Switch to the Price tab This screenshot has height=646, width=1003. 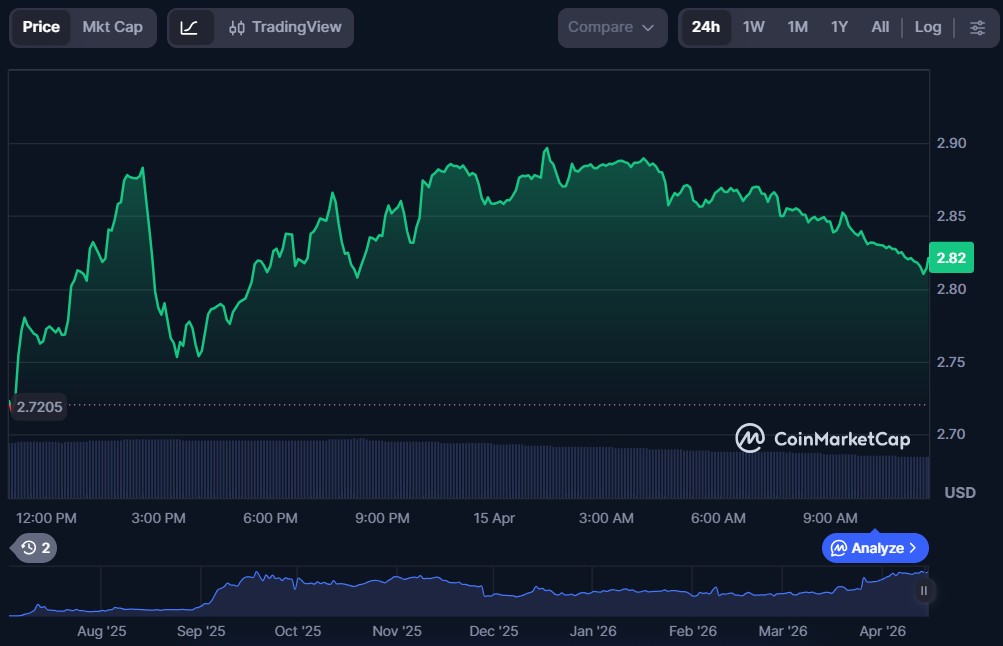(41, 28)
